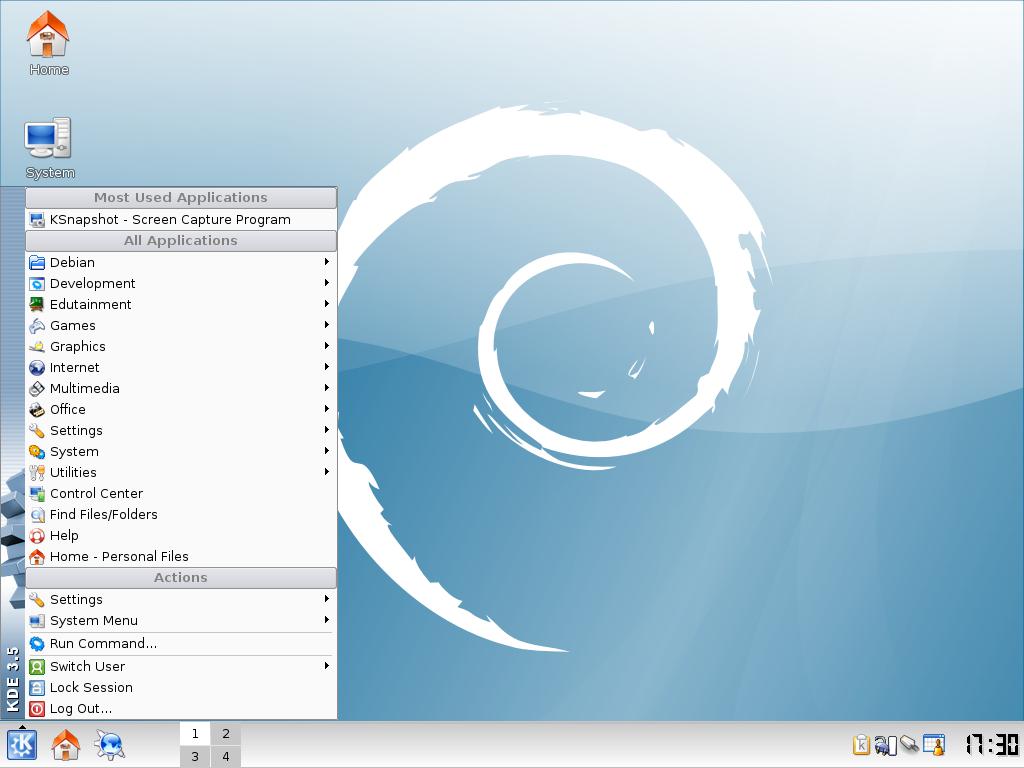Open the calendar reminder bell tray icon
The image size is (1024, 768).
(x=934, y=744)
